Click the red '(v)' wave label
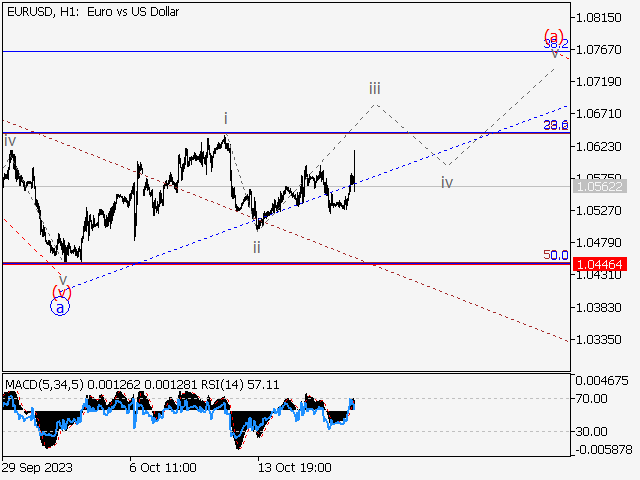The width and height of the screenshot is (640, 480). click(62, 292)
